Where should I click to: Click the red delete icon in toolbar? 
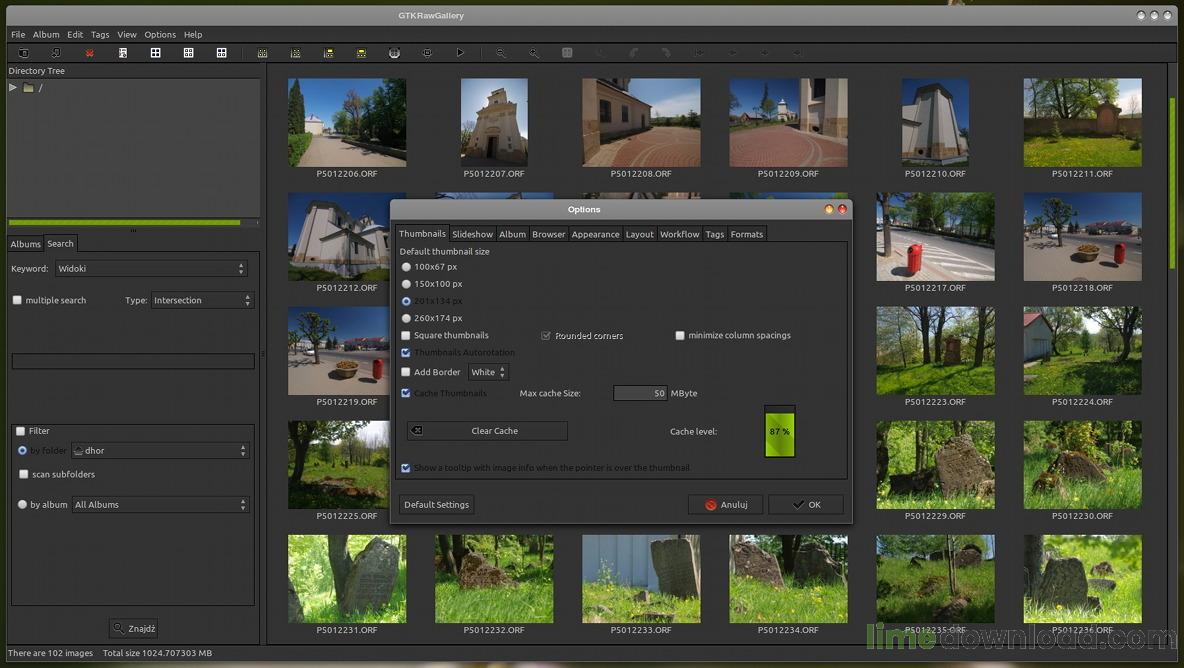(x=90, y=53)
